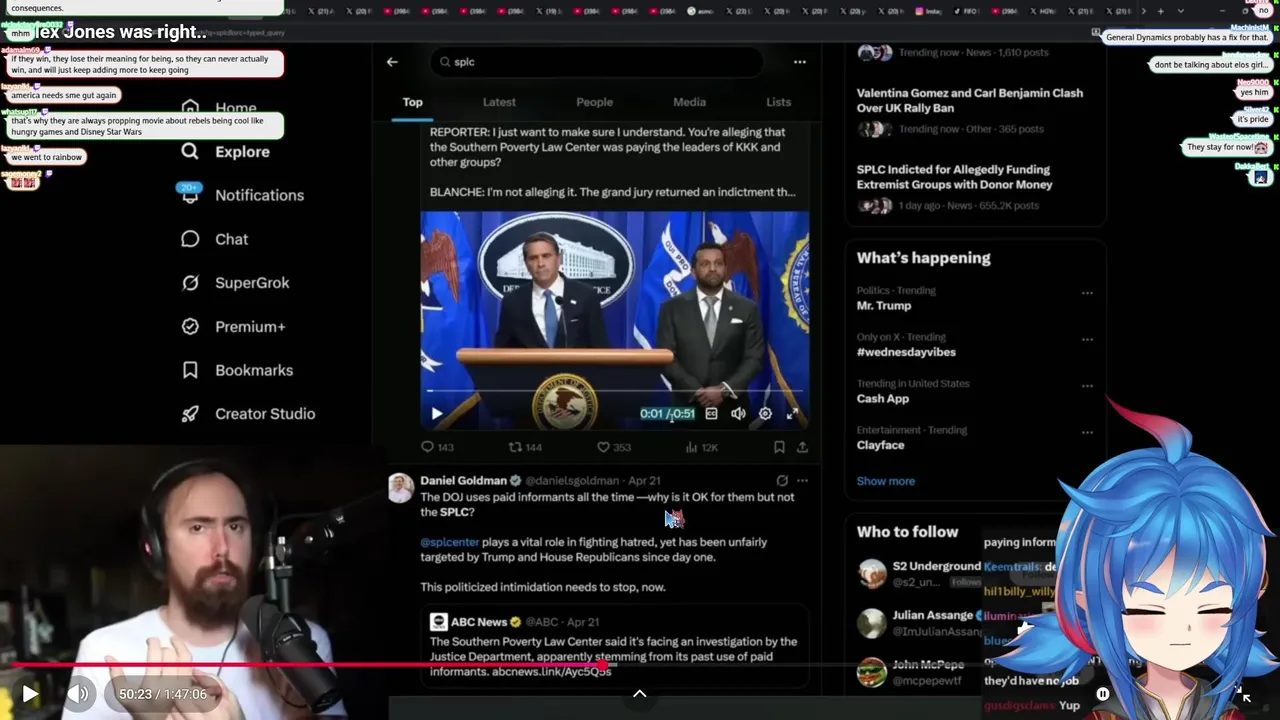Open more options for Cash App trend
Image resolution: width=1280 pixels, height=720 pixels.
point(1087,386)
